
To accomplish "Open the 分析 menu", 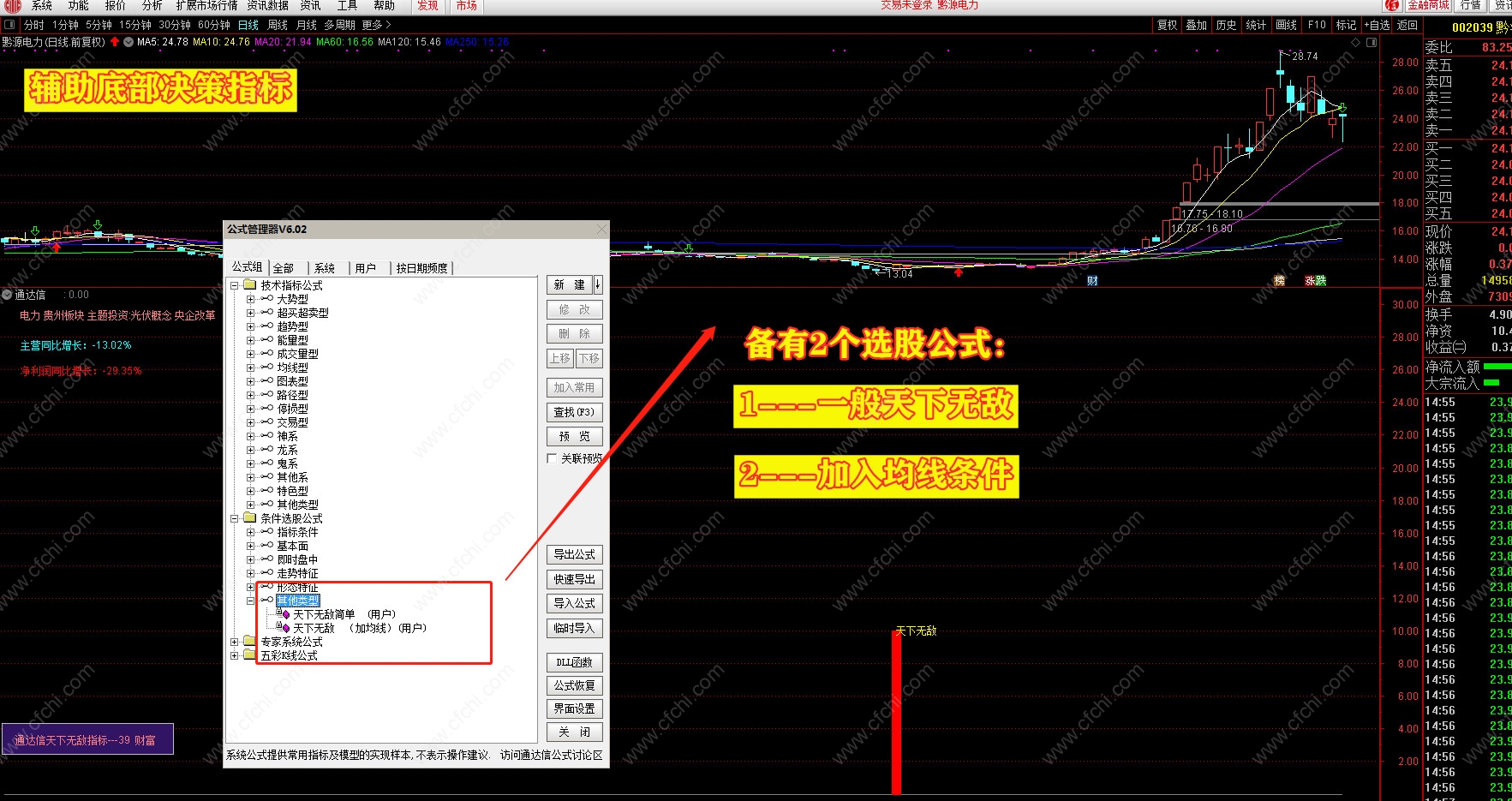I will tap(152, 6).
